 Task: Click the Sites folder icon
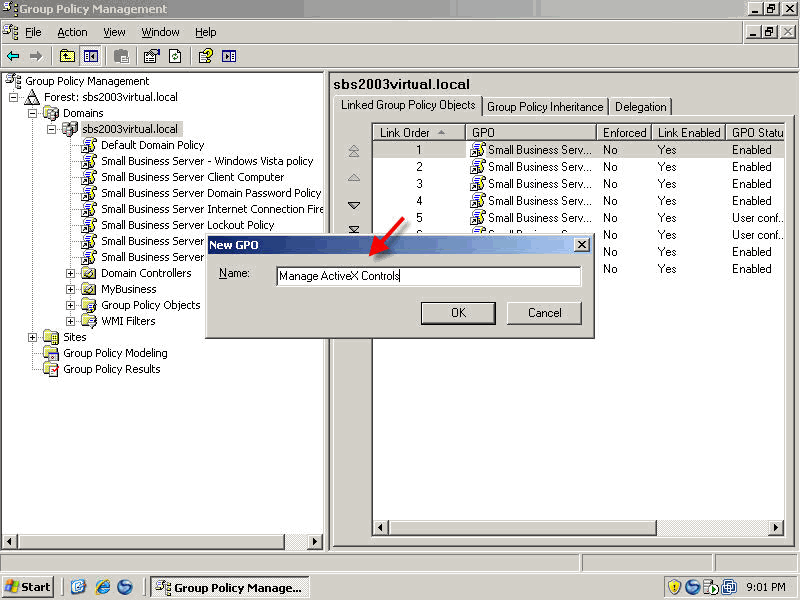click(51, 337)
